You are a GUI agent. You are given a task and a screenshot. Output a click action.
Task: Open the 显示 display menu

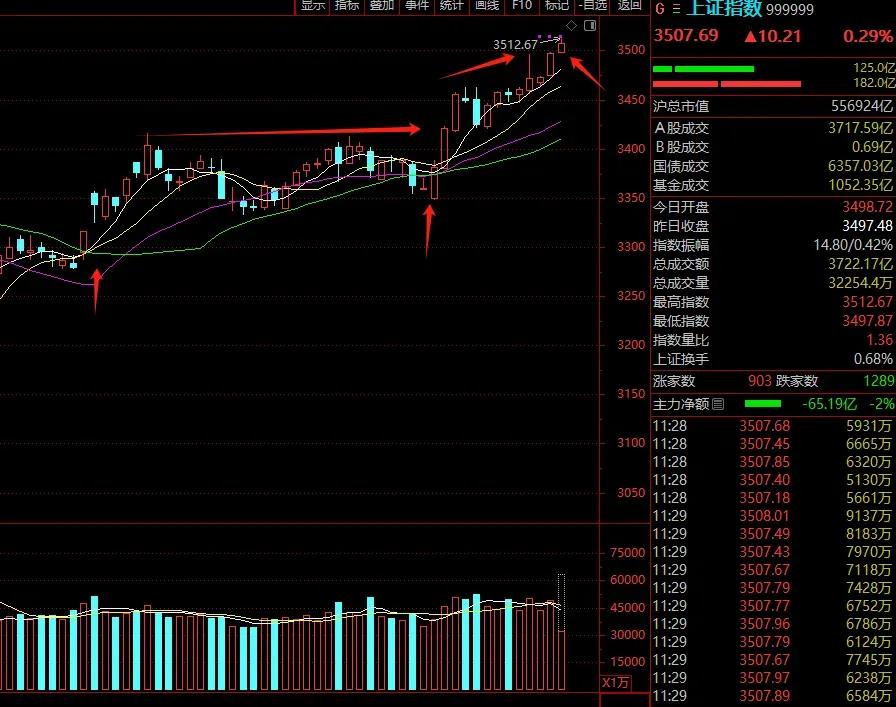(x=313, y=6)
